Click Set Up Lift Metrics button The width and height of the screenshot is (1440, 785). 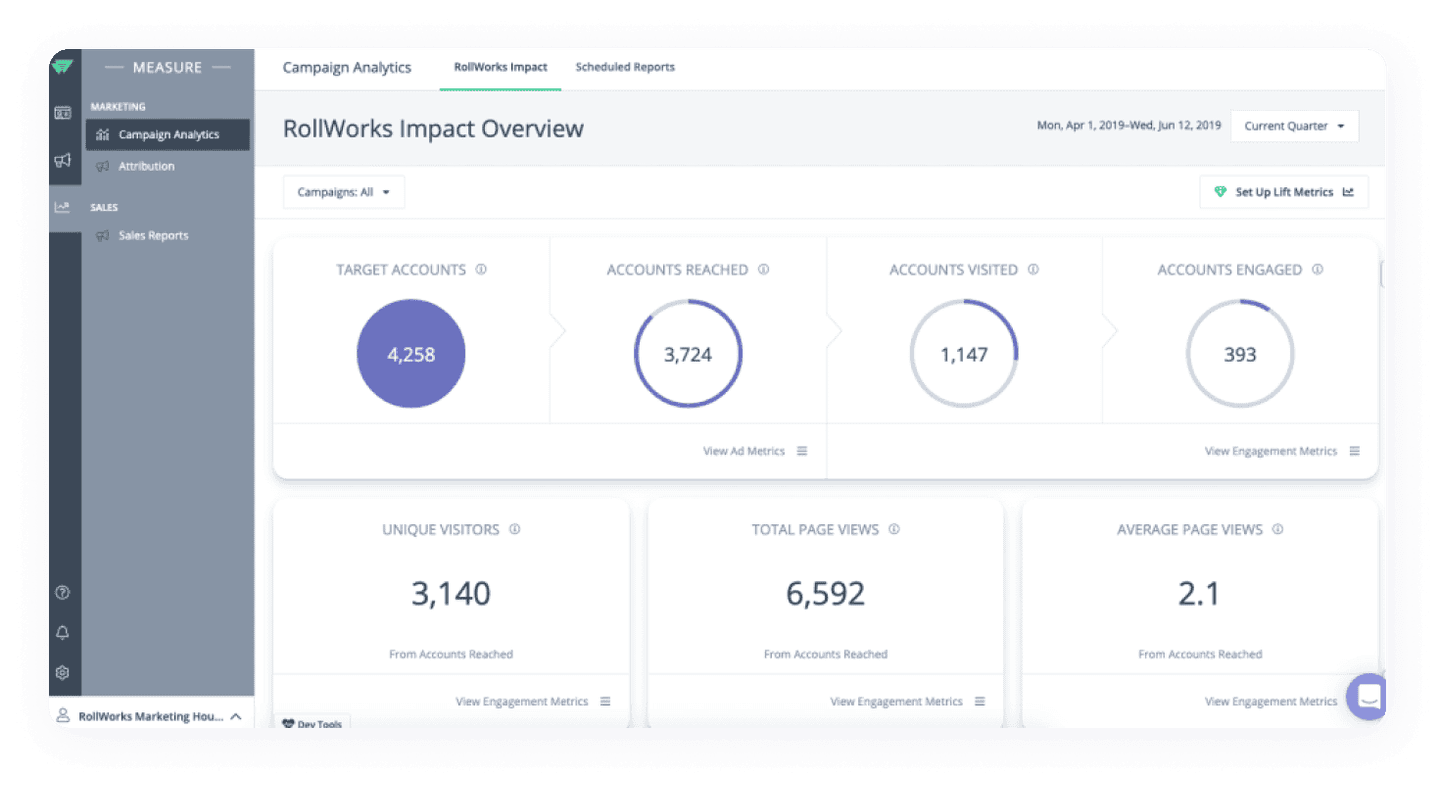[1284, 192]
